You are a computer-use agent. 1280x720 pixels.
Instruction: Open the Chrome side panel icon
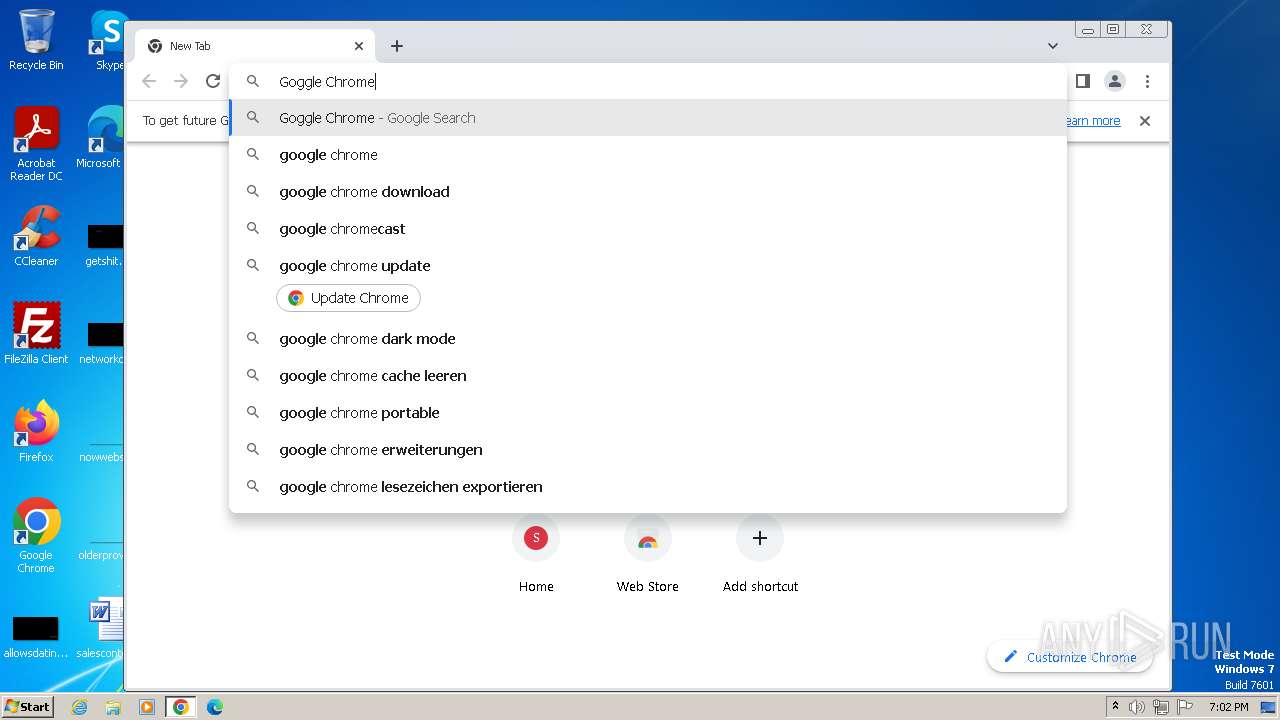click(x=1083, y=81)
